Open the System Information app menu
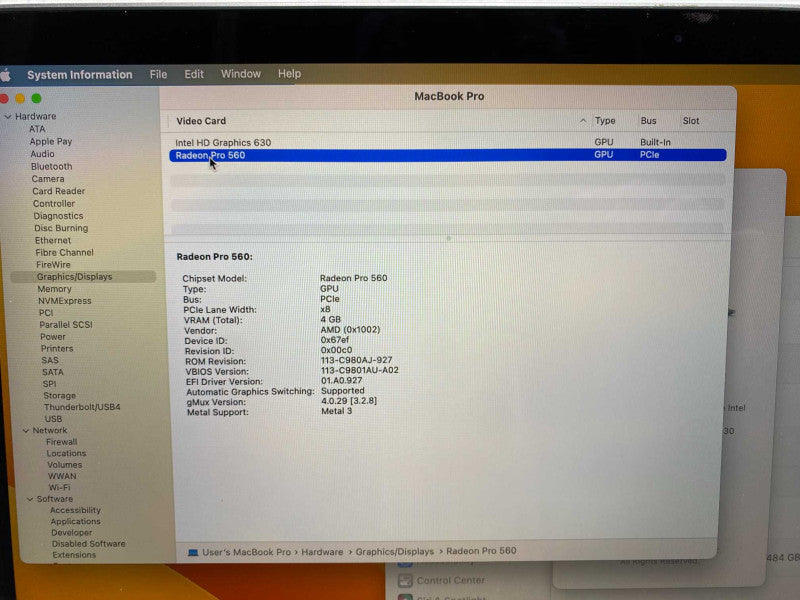 tap(80, 74)
